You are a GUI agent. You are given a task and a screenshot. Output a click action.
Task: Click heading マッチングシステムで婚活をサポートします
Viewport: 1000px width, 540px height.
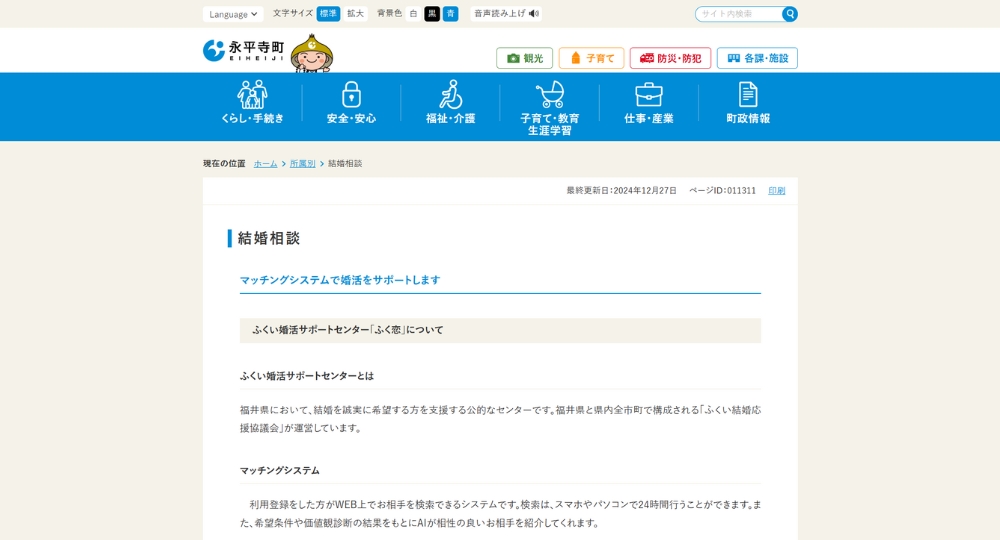tap(340, 280)
